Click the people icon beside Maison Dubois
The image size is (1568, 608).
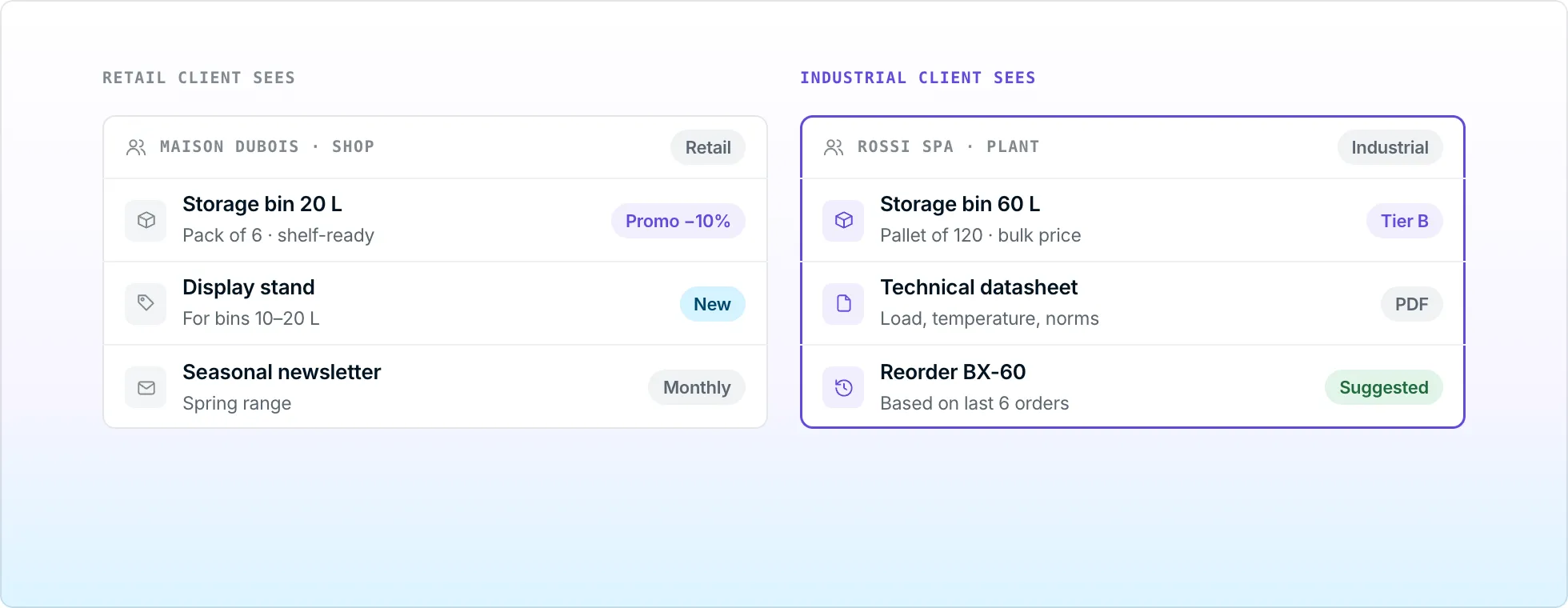136,147
